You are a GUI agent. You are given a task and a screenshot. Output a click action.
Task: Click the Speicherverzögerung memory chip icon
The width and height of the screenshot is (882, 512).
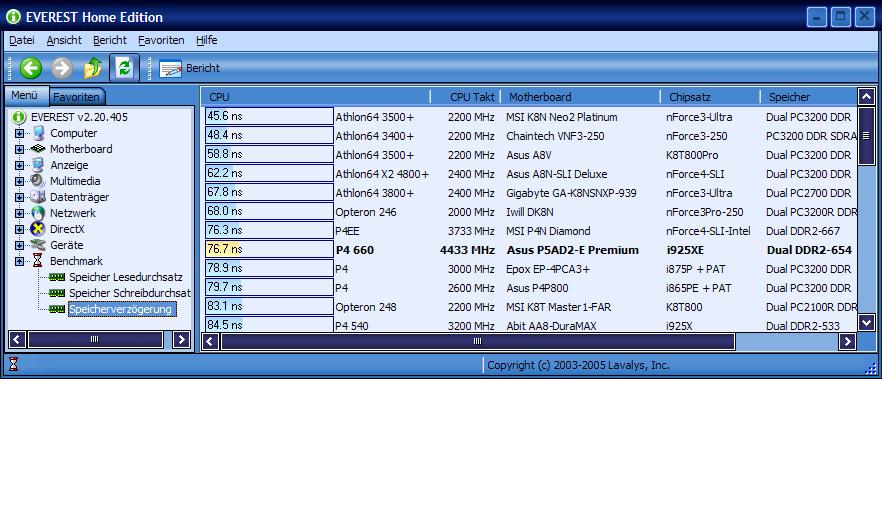[x=57, y=309]
